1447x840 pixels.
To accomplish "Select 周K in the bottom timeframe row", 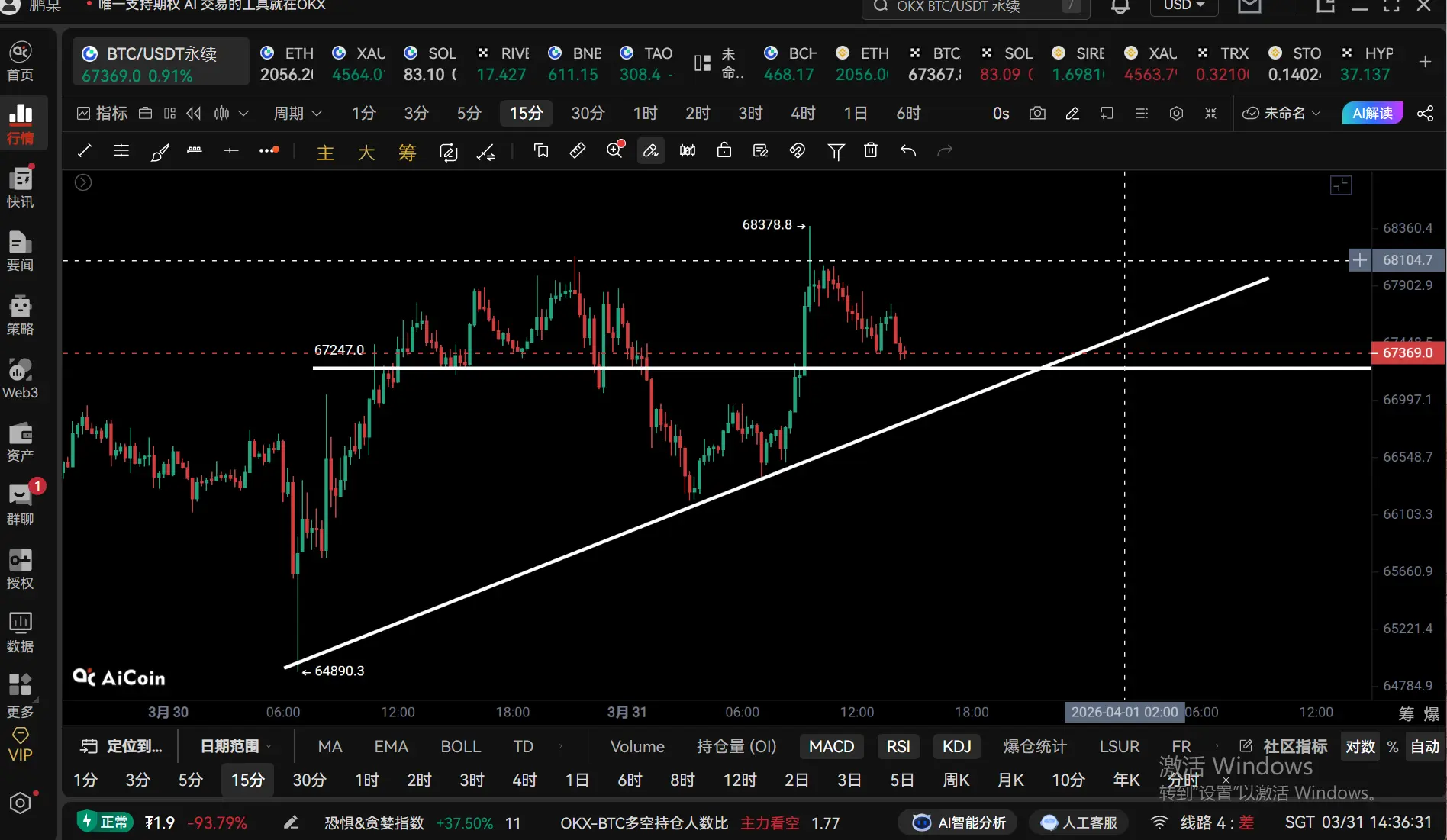I will point(956,780).
